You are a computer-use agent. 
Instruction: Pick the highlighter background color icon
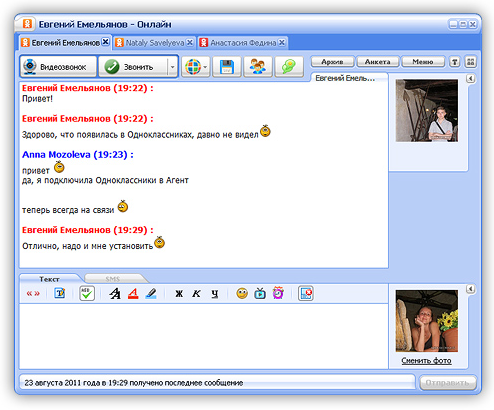151,293
